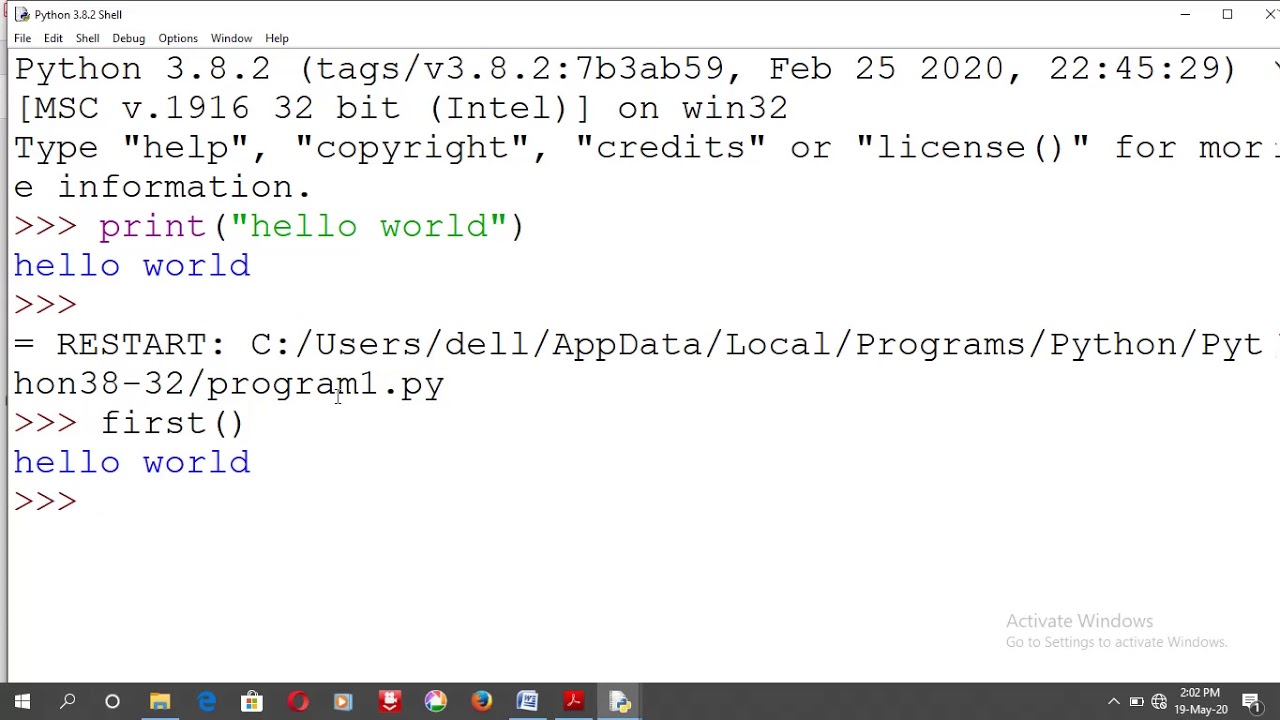
Task: Open the Debug menu
Action: click(x=128, y=38)
